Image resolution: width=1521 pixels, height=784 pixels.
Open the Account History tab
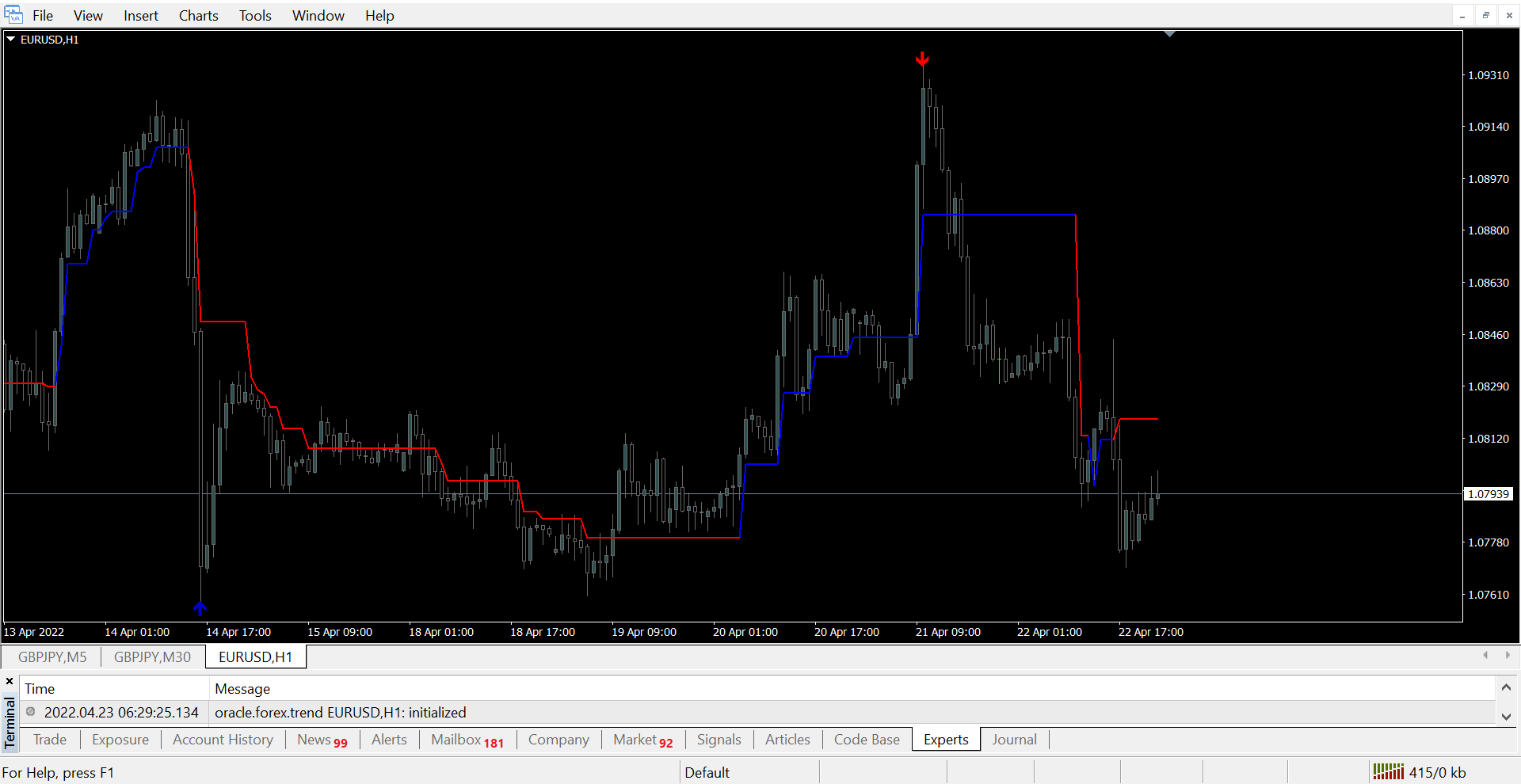223,739
